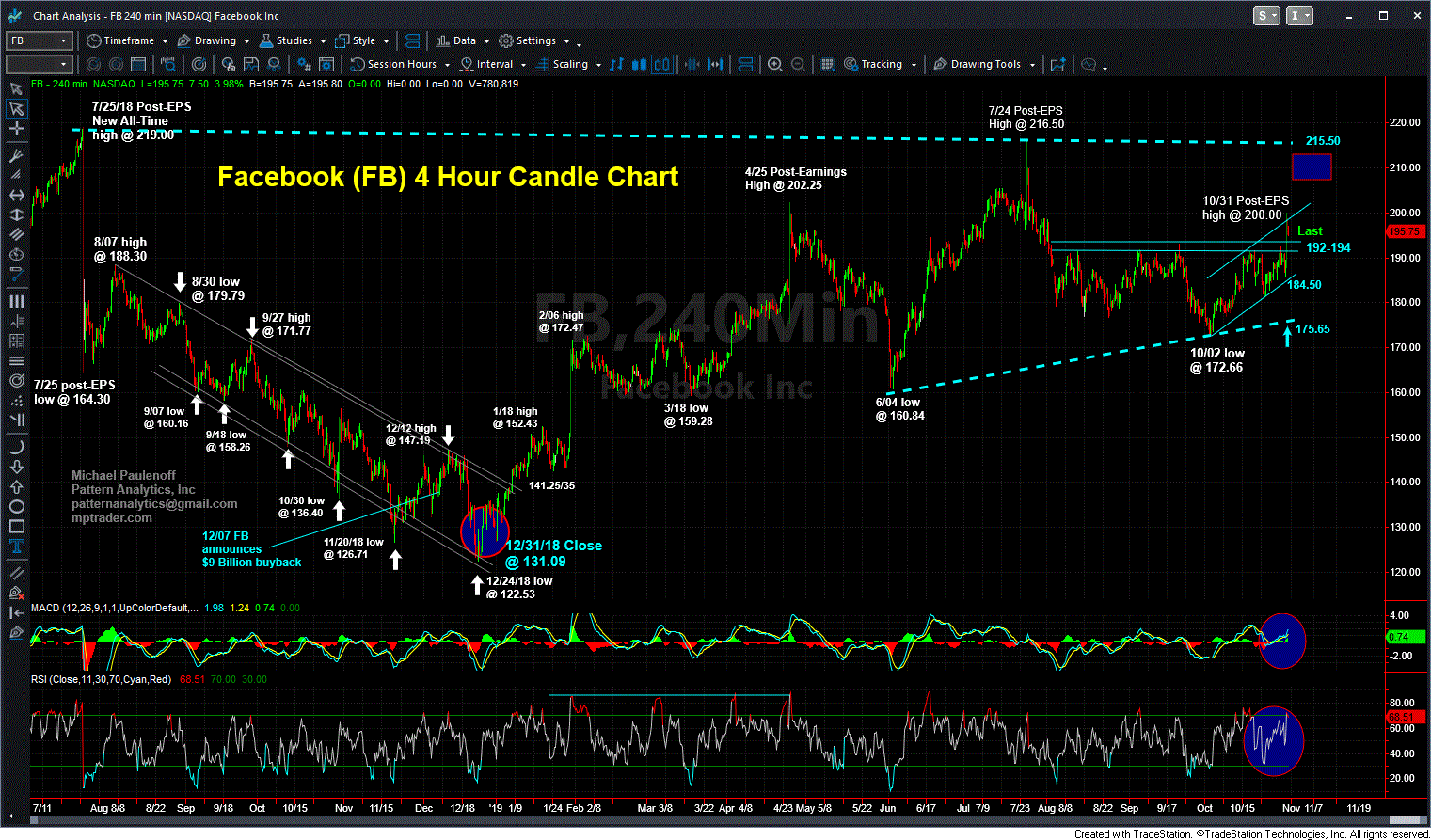Select the crosshair cursor tool
This screenshot has width=1431, height=840.
tap(16, 129)
